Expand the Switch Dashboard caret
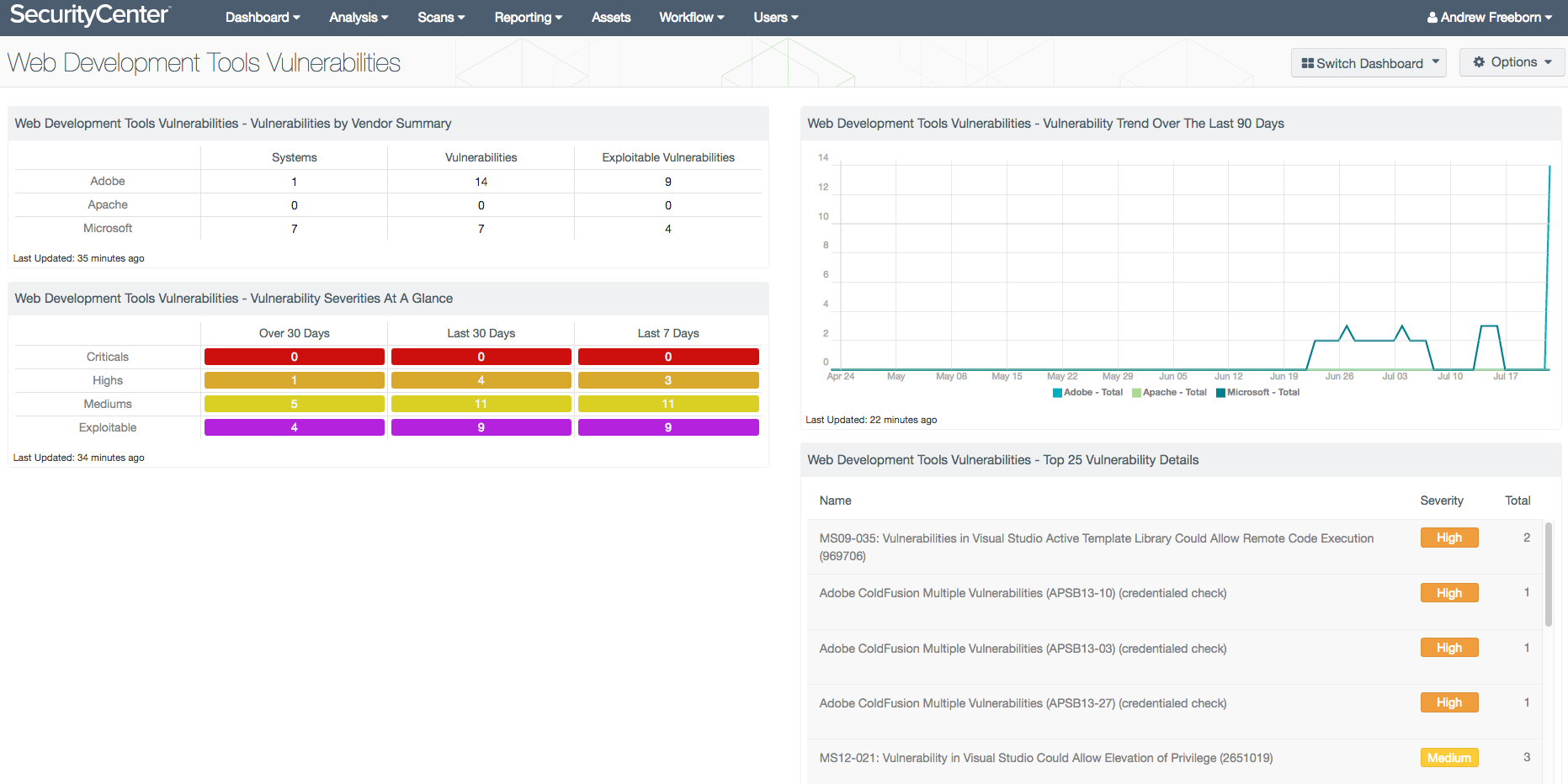The width and height of the screenshot is (1568, 784). coord(1436,62)
